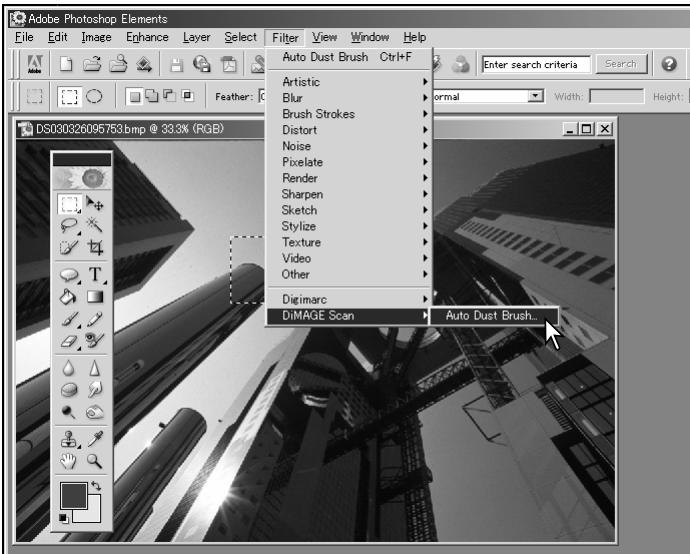Select the Selection Brush tool
Screen dimensions: 690x554
coord(69,247)
